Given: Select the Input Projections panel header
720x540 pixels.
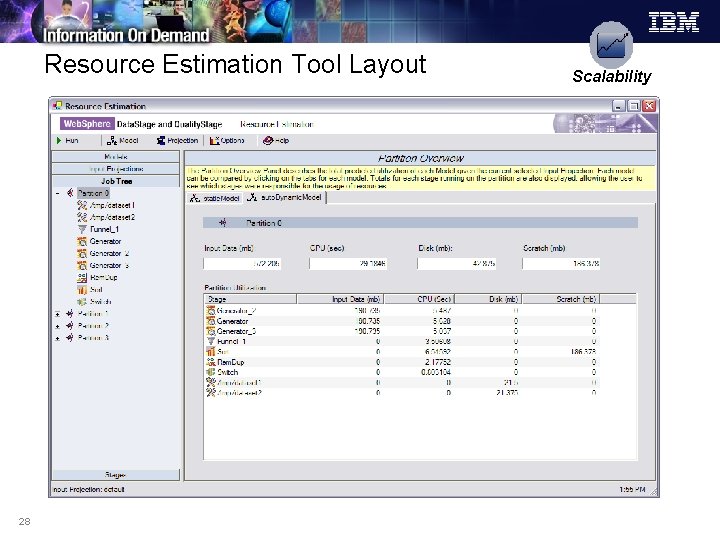Looking at the screenshot, I should coord(116,169).
